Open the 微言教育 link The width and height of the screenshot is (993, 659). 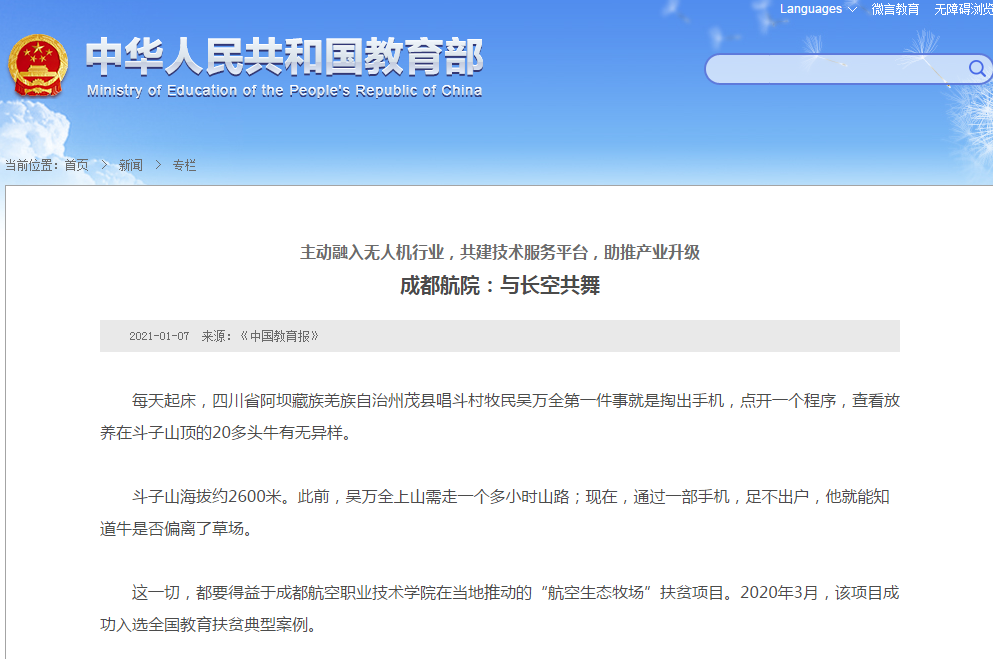tap(895, 9)
